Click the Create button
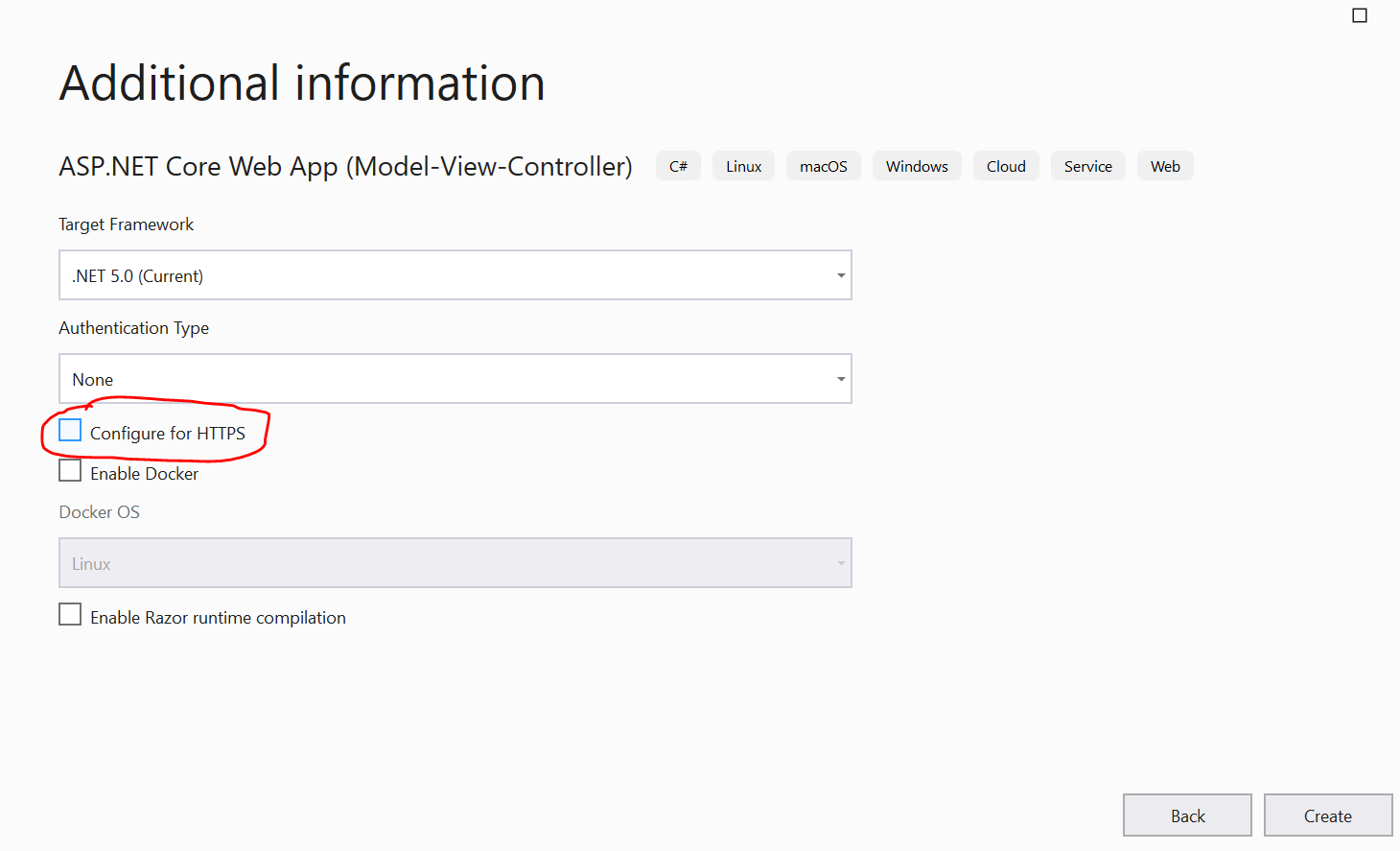Viewport: 1400px width, 851px height. click(1328, 816)
